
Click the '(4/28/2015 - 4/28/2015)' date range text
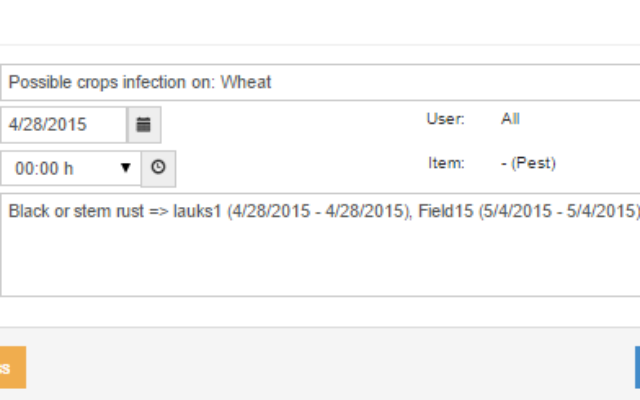point(319,211)
